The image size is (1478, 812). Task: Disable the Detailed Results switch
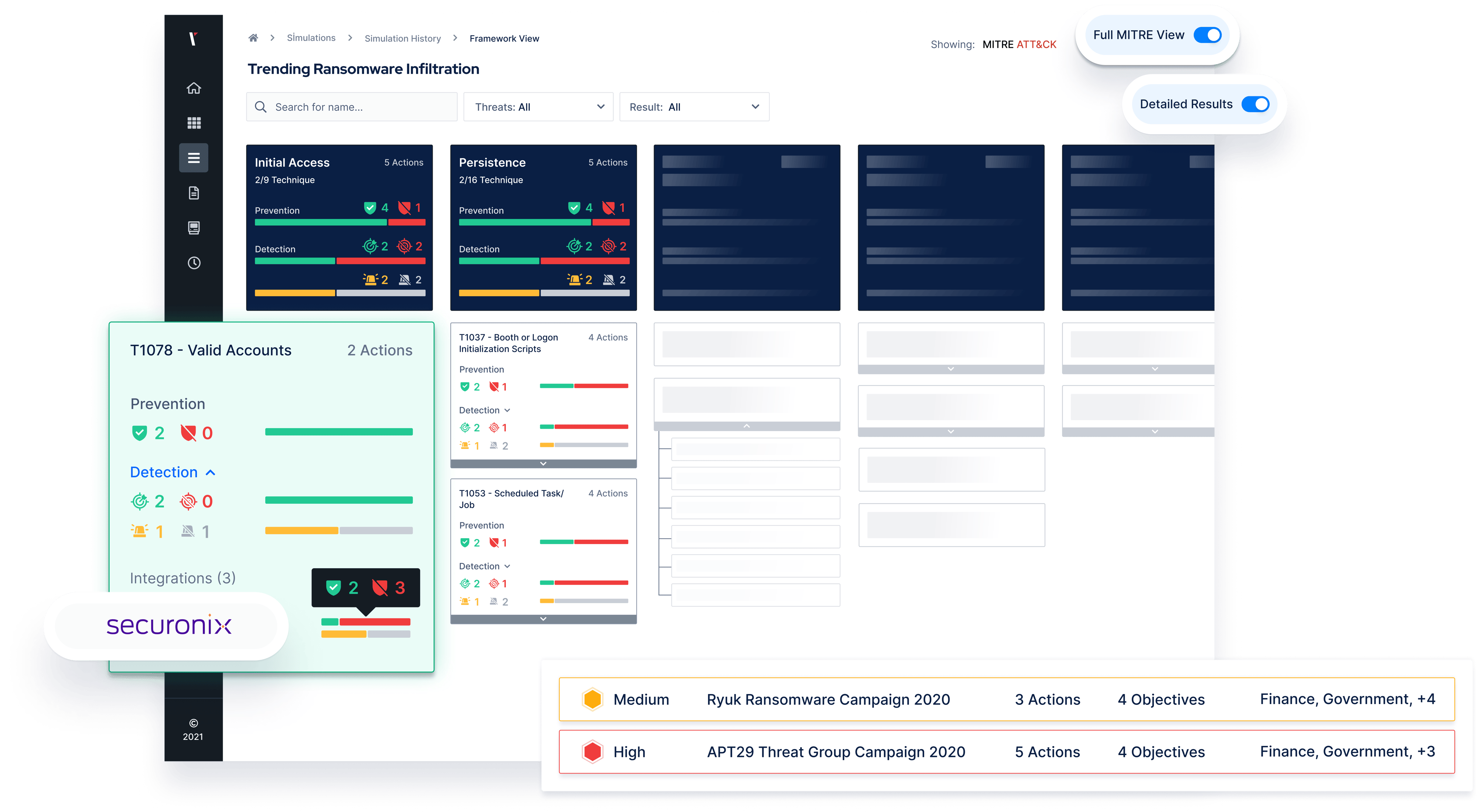pyautogui.click(x=1257, y=104)
